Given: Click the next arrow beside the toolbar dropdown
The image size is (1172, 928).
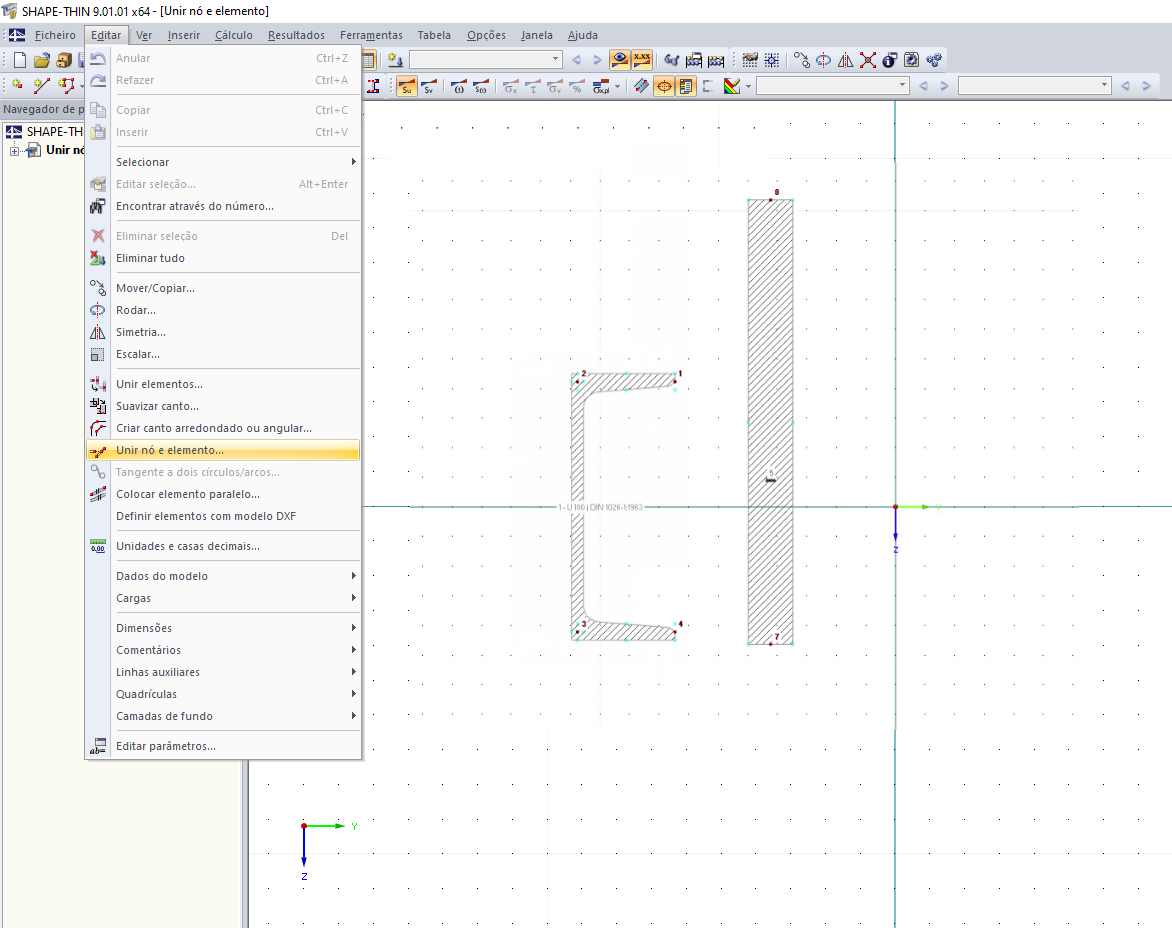Looking at the screenshot, I should point(597,60).
